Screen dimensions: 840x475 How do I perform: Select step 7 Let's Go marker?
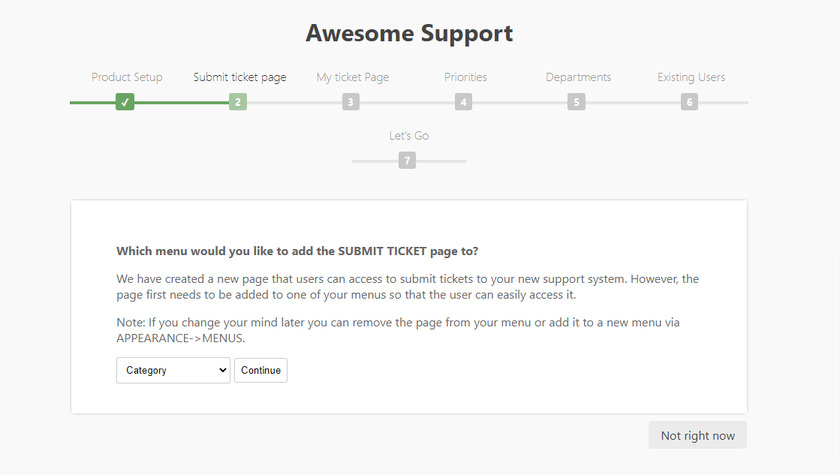pyautogui.click(x=407, y=160)
